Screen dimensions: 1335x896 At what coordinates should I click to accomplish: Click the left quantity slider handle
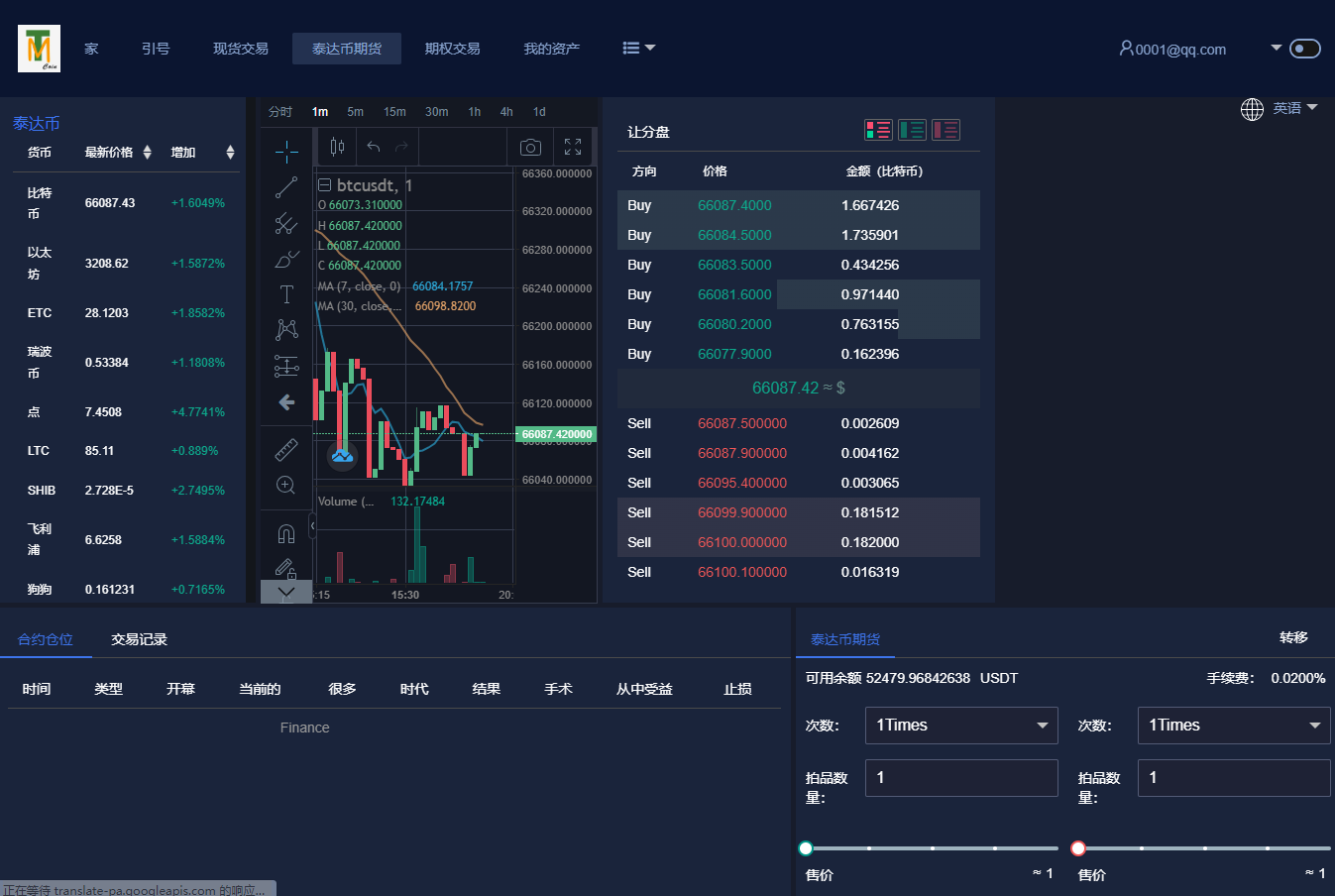click(806, 848)
